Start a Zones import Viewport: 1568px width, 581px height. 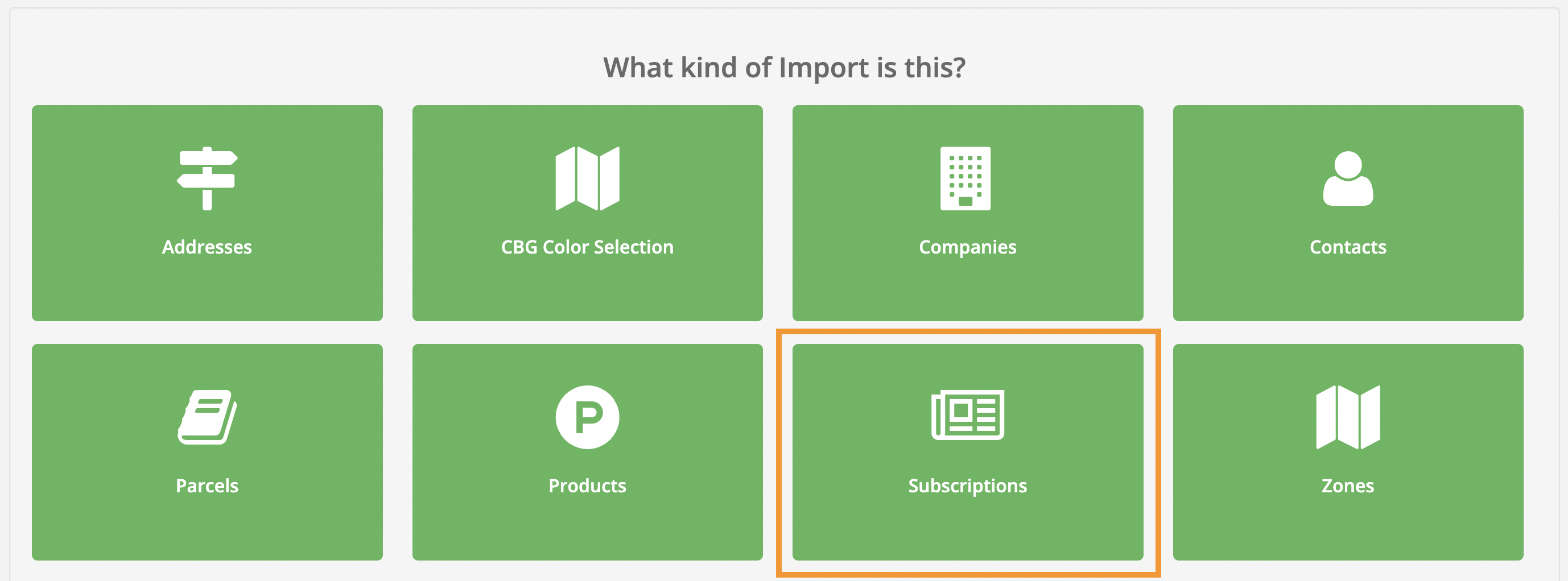tap(1347, 451)
